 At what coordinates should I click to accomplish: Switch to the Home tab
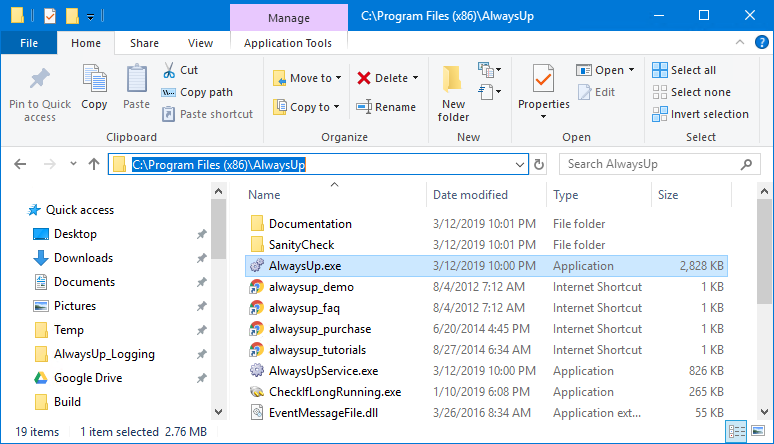[x=86, y=43]
